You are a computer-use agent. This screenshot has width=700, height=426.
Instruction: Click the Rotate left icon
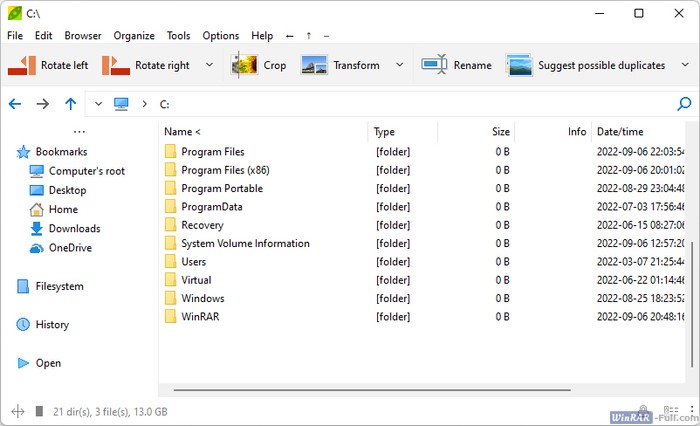click(22, 65)
